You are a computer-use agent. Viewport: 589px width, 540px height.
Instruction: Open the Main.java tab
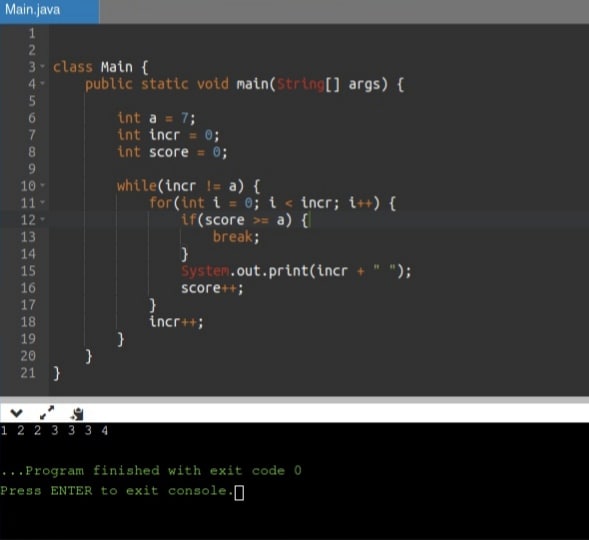50,11
